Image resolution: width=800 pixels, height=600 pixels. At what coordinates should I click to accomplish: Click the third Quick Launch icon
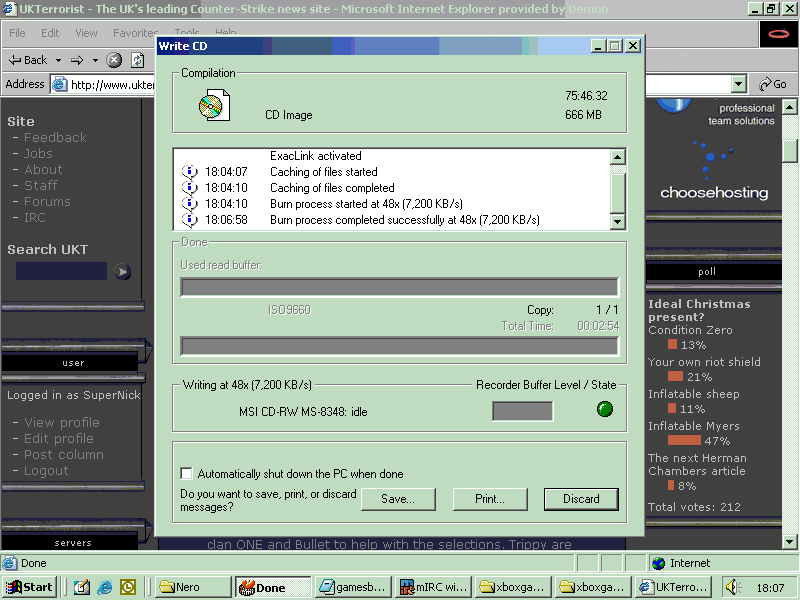pos(128,587)
